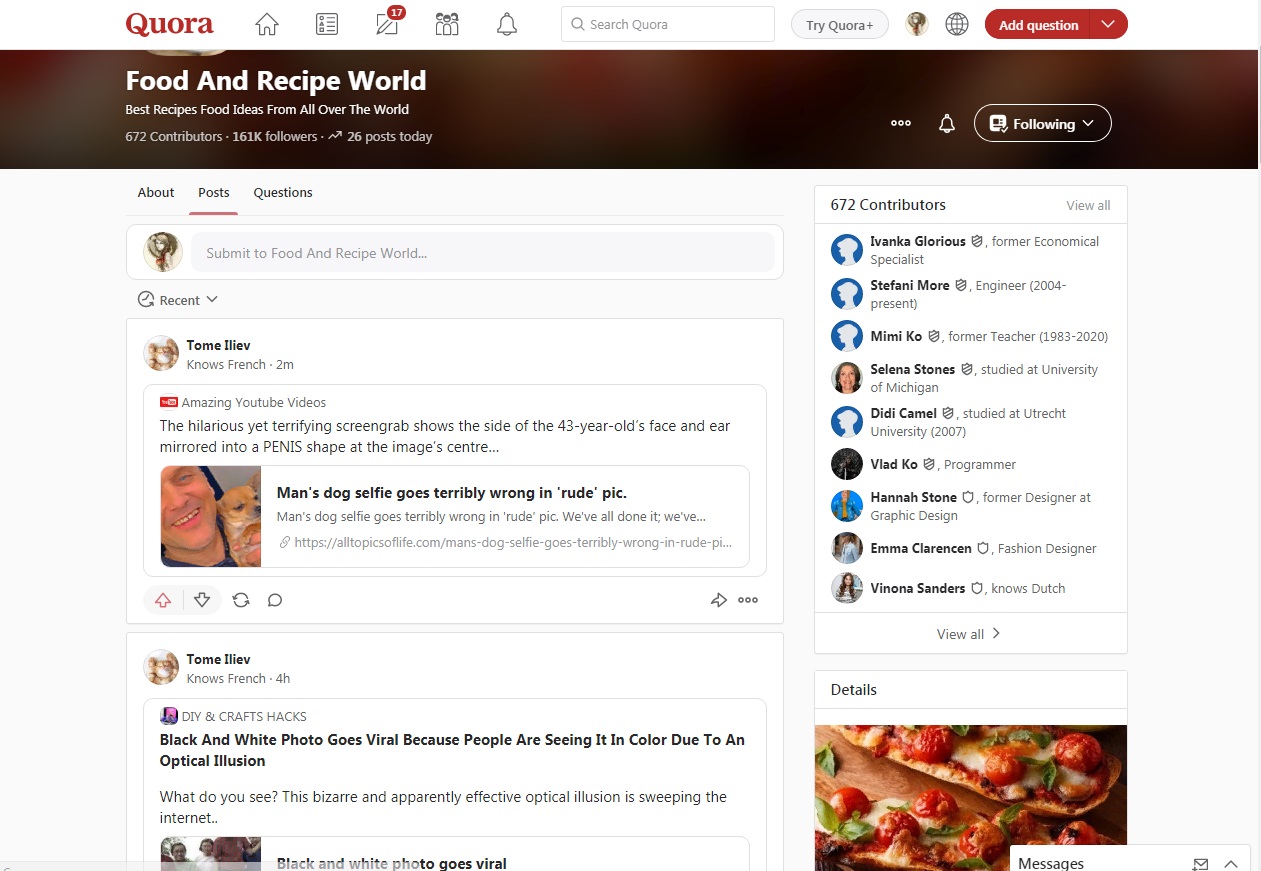Screen dimensions: 1261x871
Task: Open new message icon in Messages bar
Action: 1201,863
